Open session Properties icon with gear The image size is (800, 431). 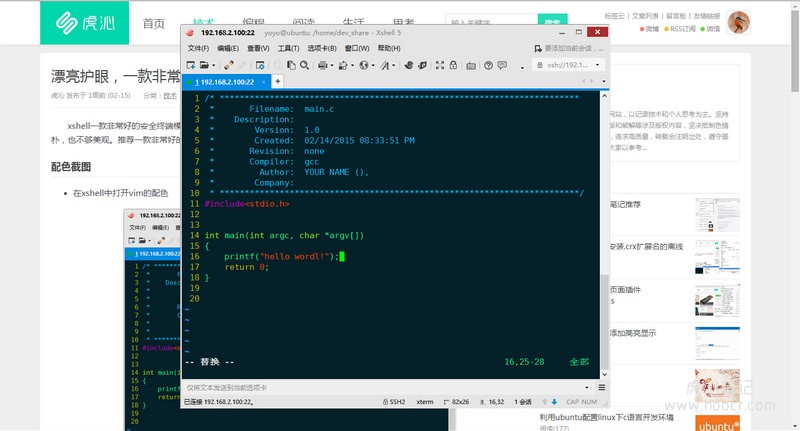260,65
